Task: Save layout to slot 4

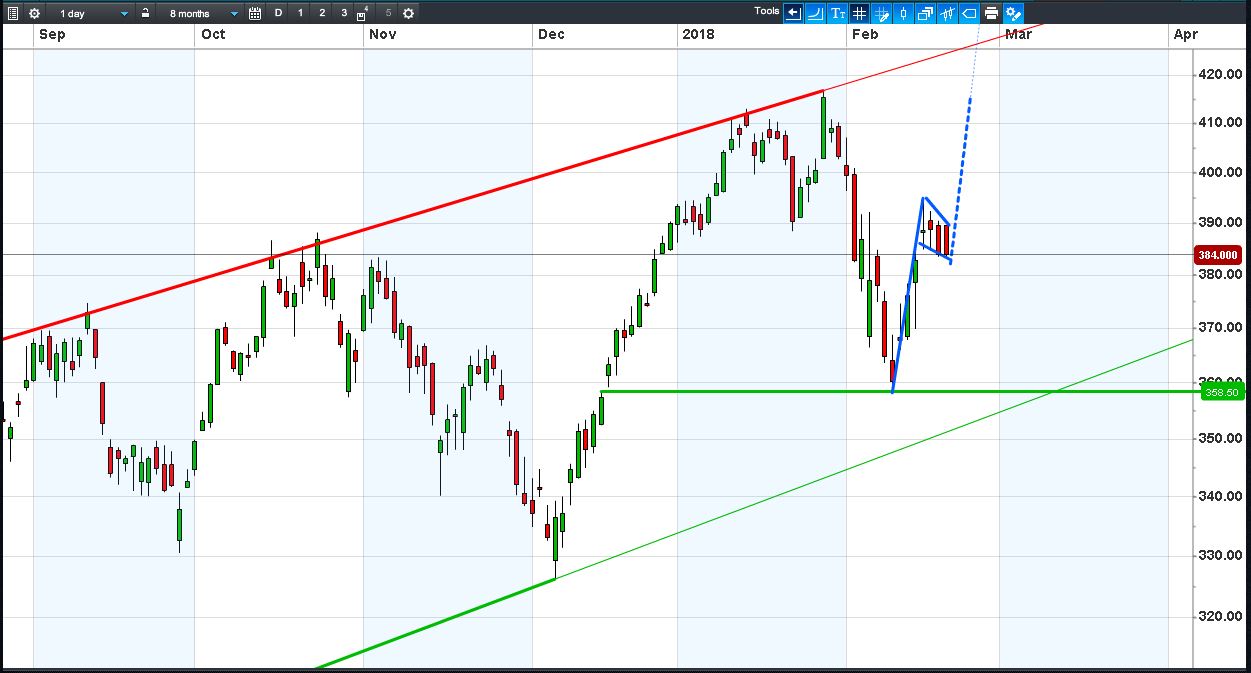Action: point(362,14)
